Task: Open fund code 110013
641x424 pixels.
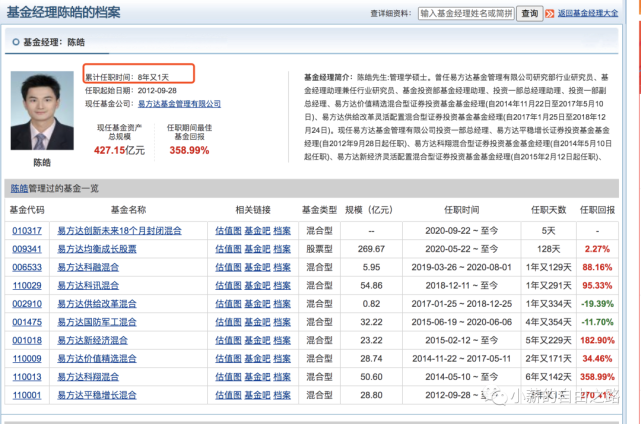Action: point(27,377)
